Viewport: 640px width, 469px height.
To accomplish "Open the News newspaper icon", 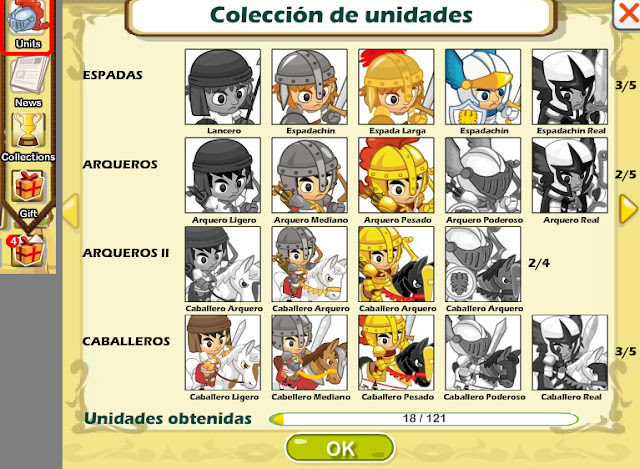I will coord(29,82).
